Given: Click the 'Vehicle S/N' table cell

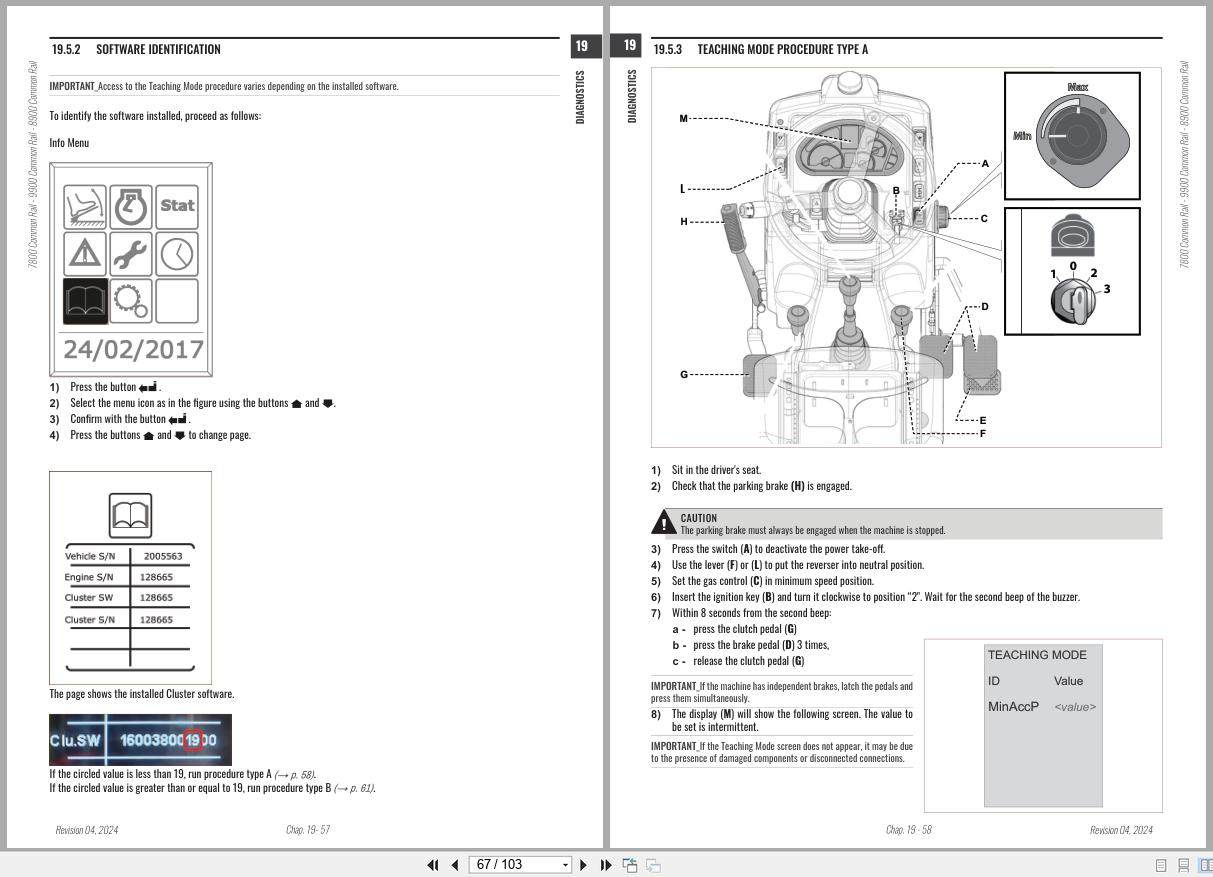Looking at the screenshot, I should (89, 556).
